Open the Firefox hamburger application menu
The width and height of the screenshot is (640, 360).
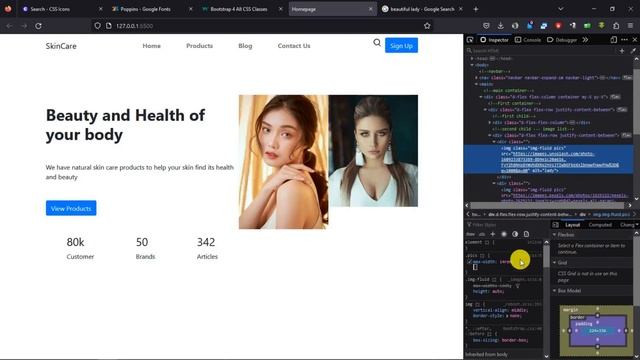tap(630, 26)
